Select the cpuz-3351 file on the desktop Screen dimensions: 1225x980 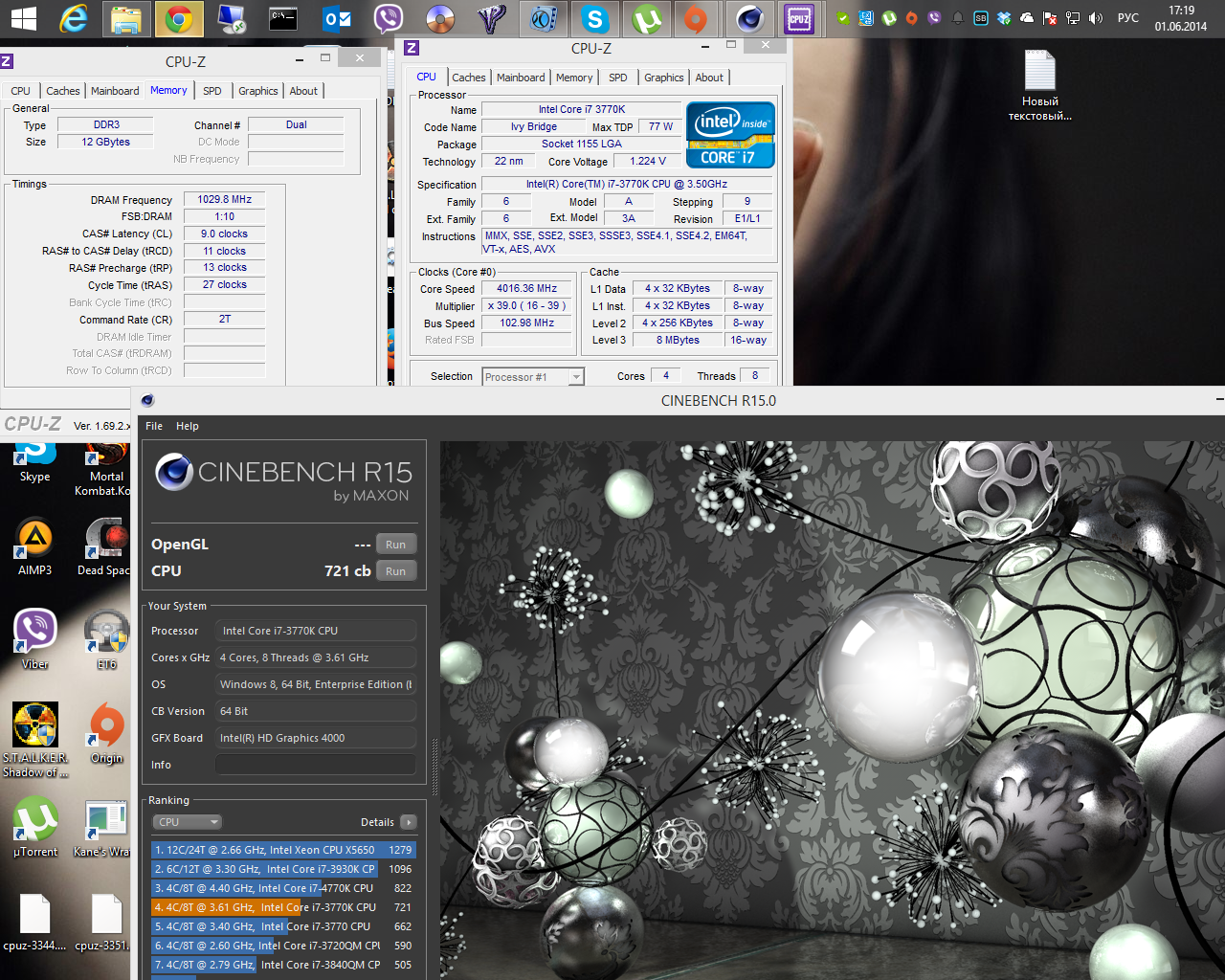click(x=103, y=923)
